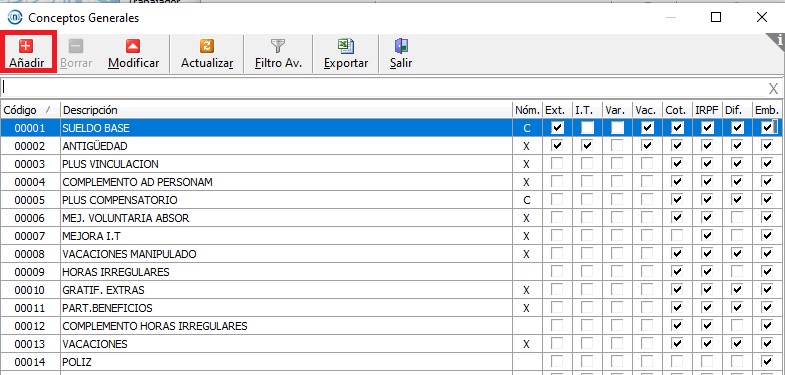The width and height of the screenshot is (785, 375).
Task: Click the Vac. column header
Action: (x=647, y=110)
